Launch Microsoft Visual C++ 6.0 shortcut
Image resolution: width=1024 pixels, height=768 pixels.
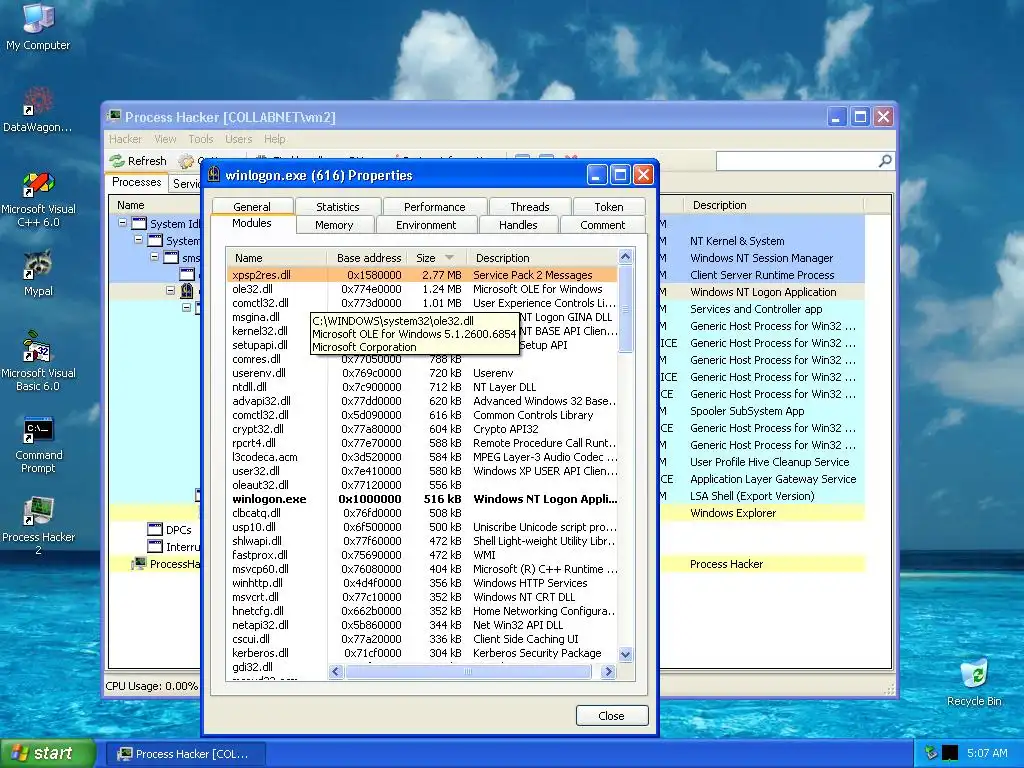(x=38, y=199)
